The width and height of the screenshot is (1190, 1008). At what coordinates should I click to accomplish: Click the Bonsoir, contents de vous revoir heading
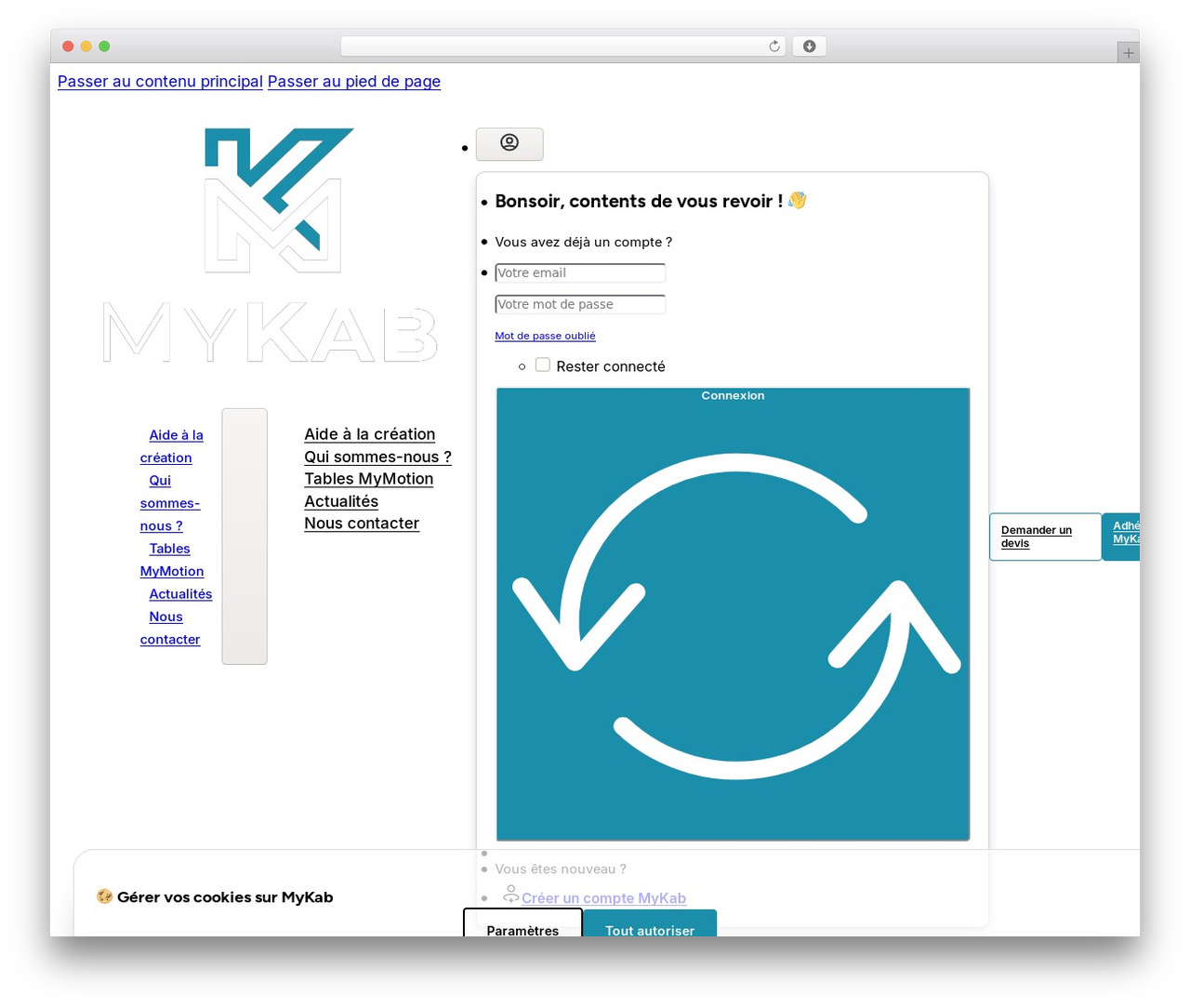[651, 201]
